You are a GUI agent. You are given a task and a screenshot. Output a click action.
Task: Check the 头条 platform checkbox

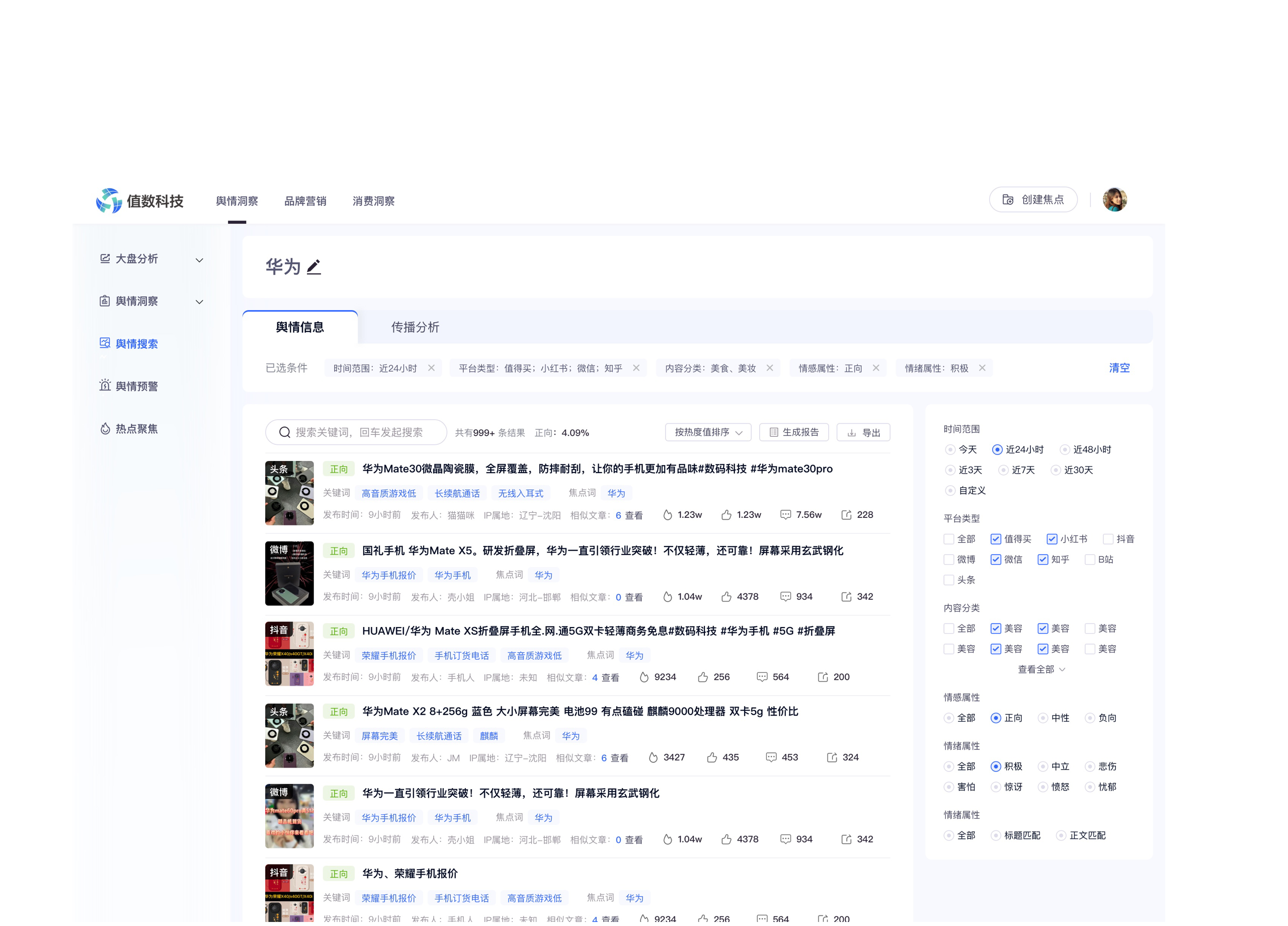(948, 580)
